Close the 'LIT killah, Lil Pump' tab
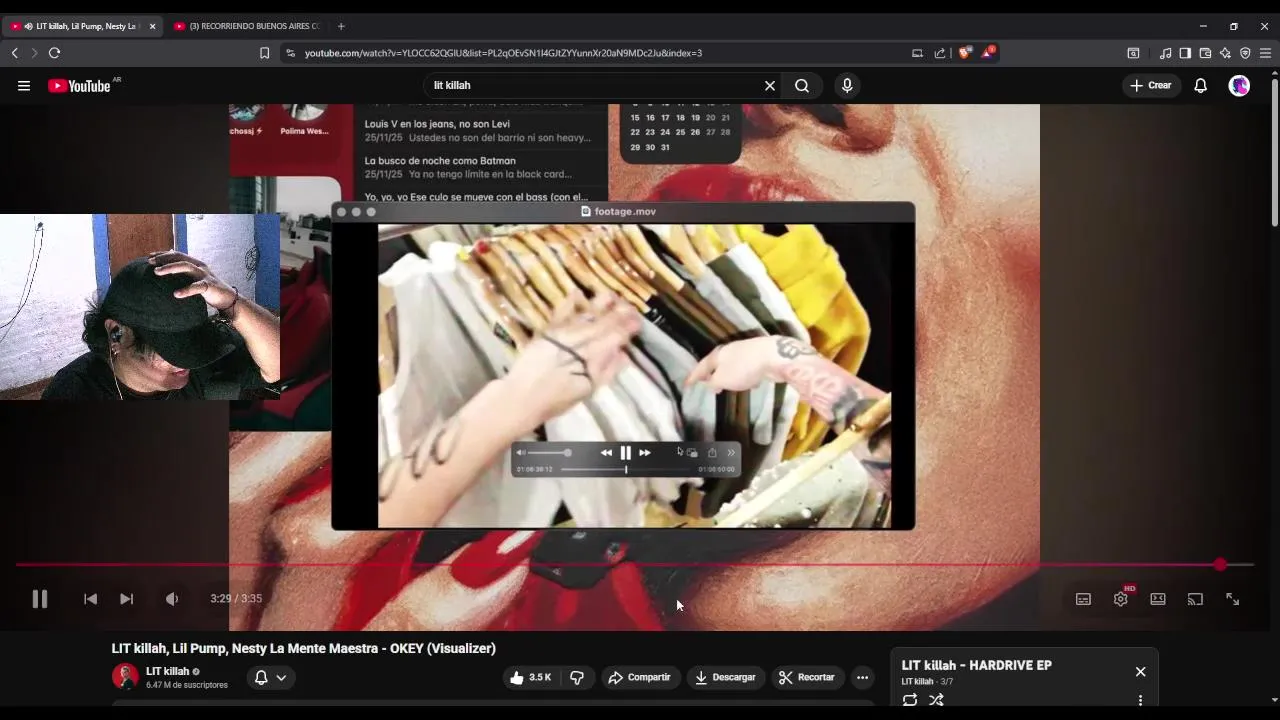The image size is (1280, 720). [152, 26]
